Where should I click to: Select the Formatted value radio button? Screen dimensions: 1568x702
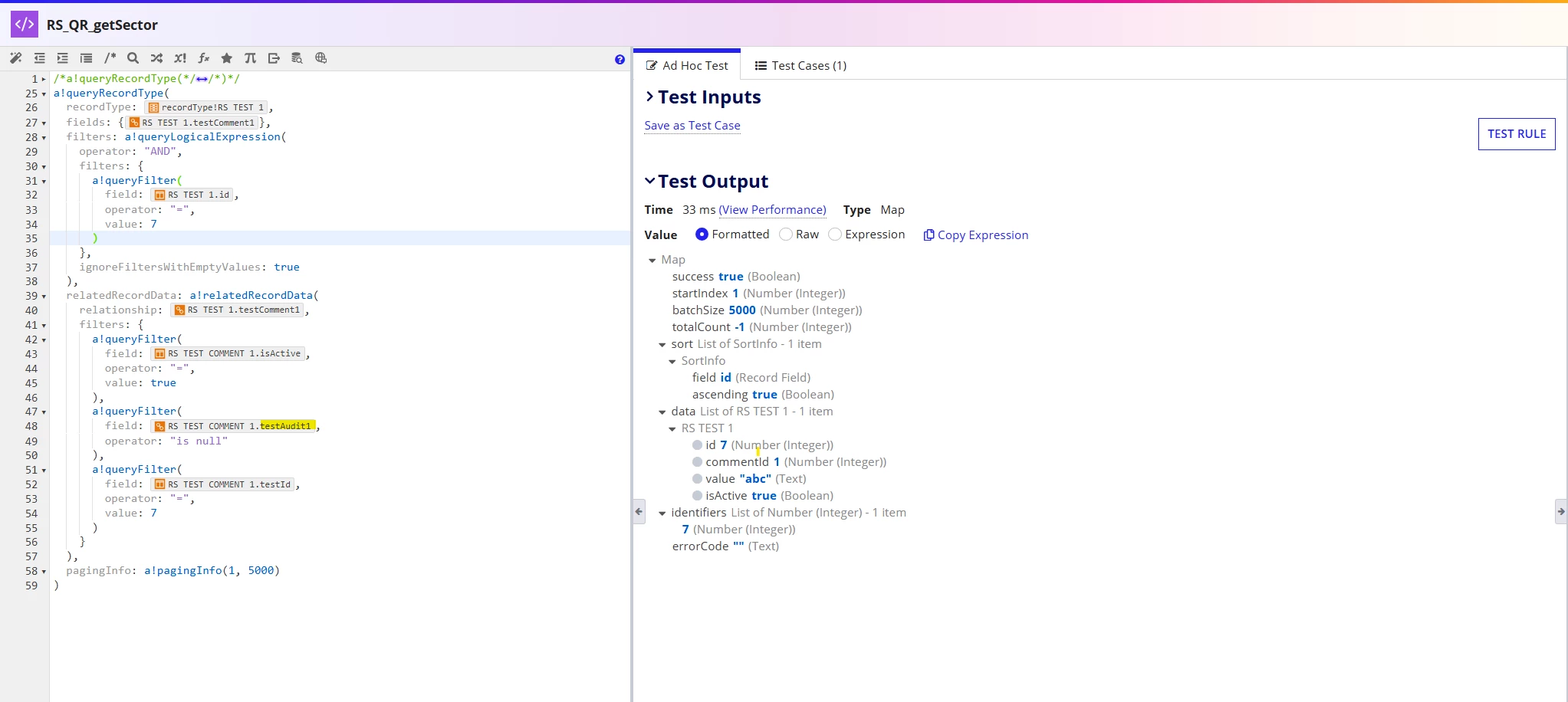(702, 235)
